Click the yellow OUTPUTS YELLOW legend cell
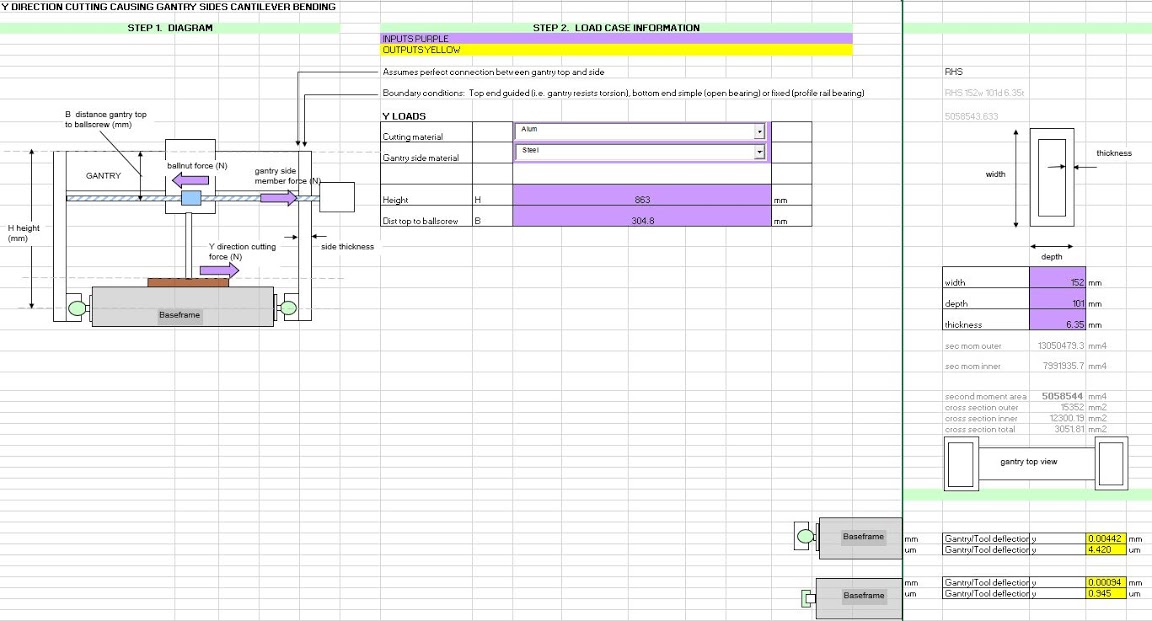Screen dimensions: 1152x621 tap(616, 50)
